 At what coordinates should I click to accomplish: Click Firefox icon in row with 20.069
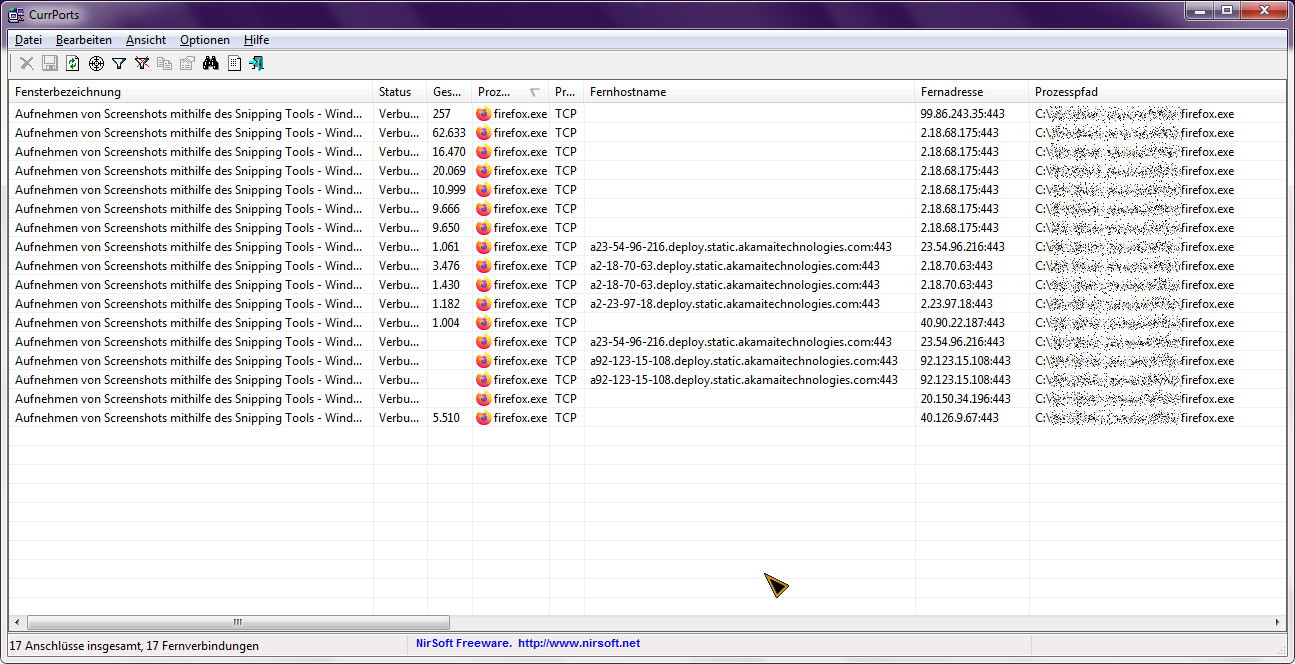tap(484, 171)
